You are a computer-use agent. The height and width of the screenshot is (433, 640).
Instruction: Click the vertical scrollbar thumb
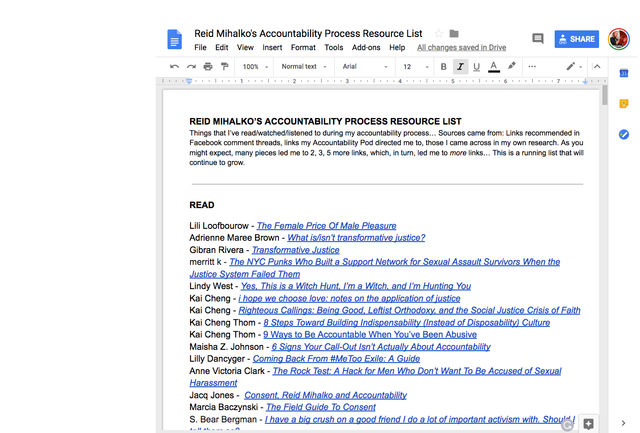[x=604, y=95]
